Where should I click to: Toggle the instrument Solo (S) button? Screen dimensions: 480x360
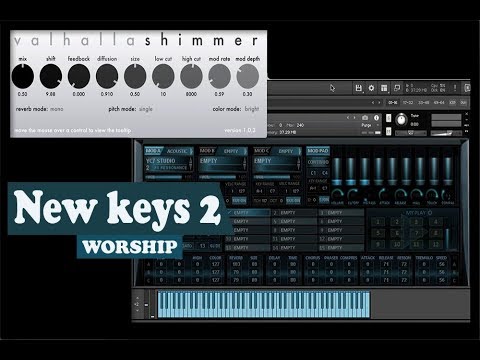[388, 118]
